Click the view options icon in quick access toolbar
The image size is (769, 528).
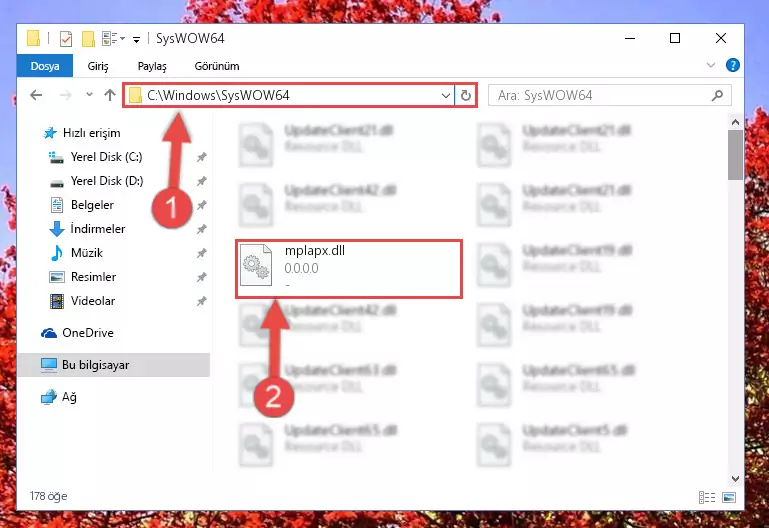click(110, 38)
